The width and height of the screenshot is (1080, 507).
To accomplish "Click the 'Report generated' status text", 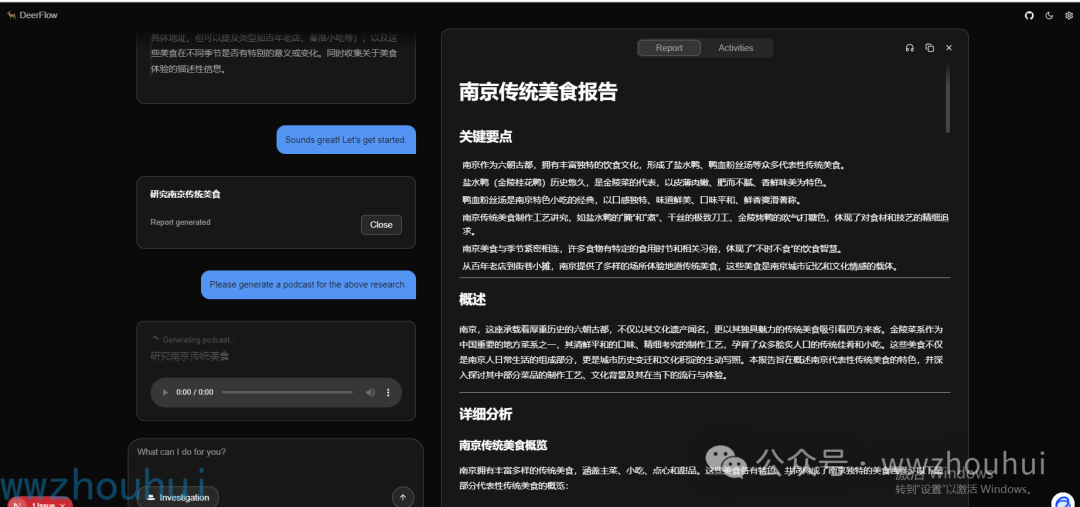I will click(180, 223).
